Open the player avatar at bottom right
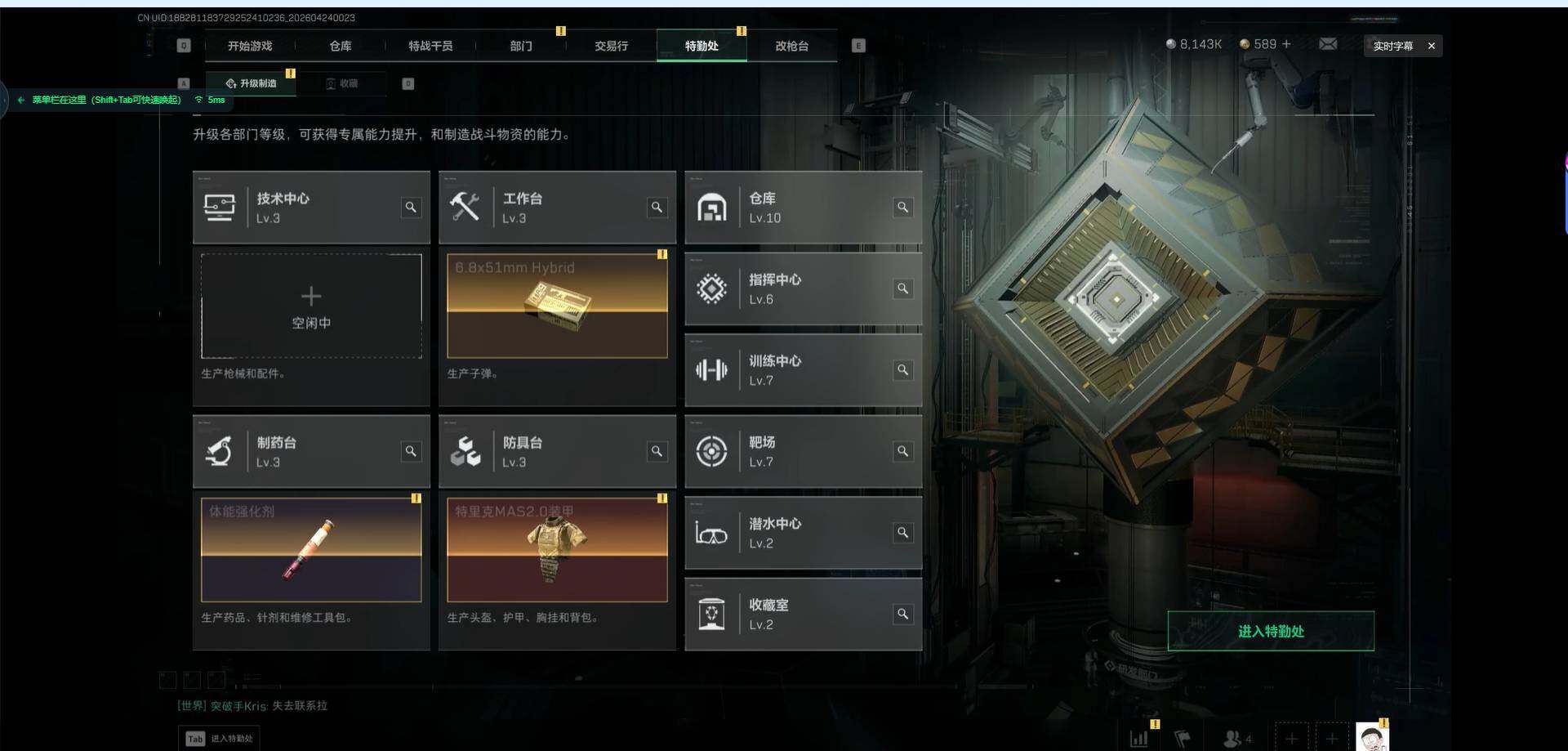 (1372, 736)
